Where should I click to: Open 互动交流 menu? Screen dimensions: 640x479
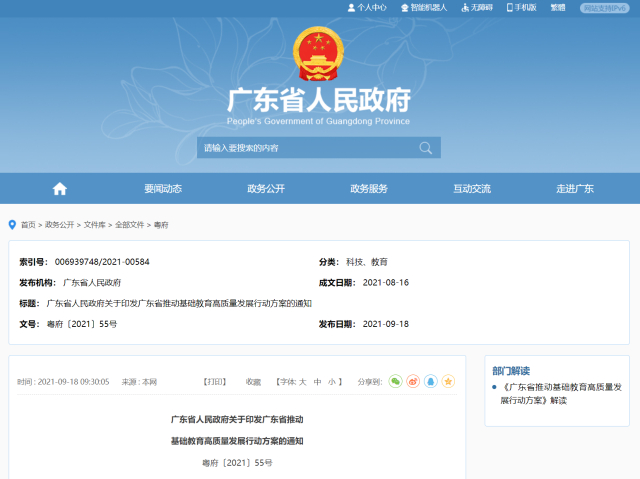[472, 188]
